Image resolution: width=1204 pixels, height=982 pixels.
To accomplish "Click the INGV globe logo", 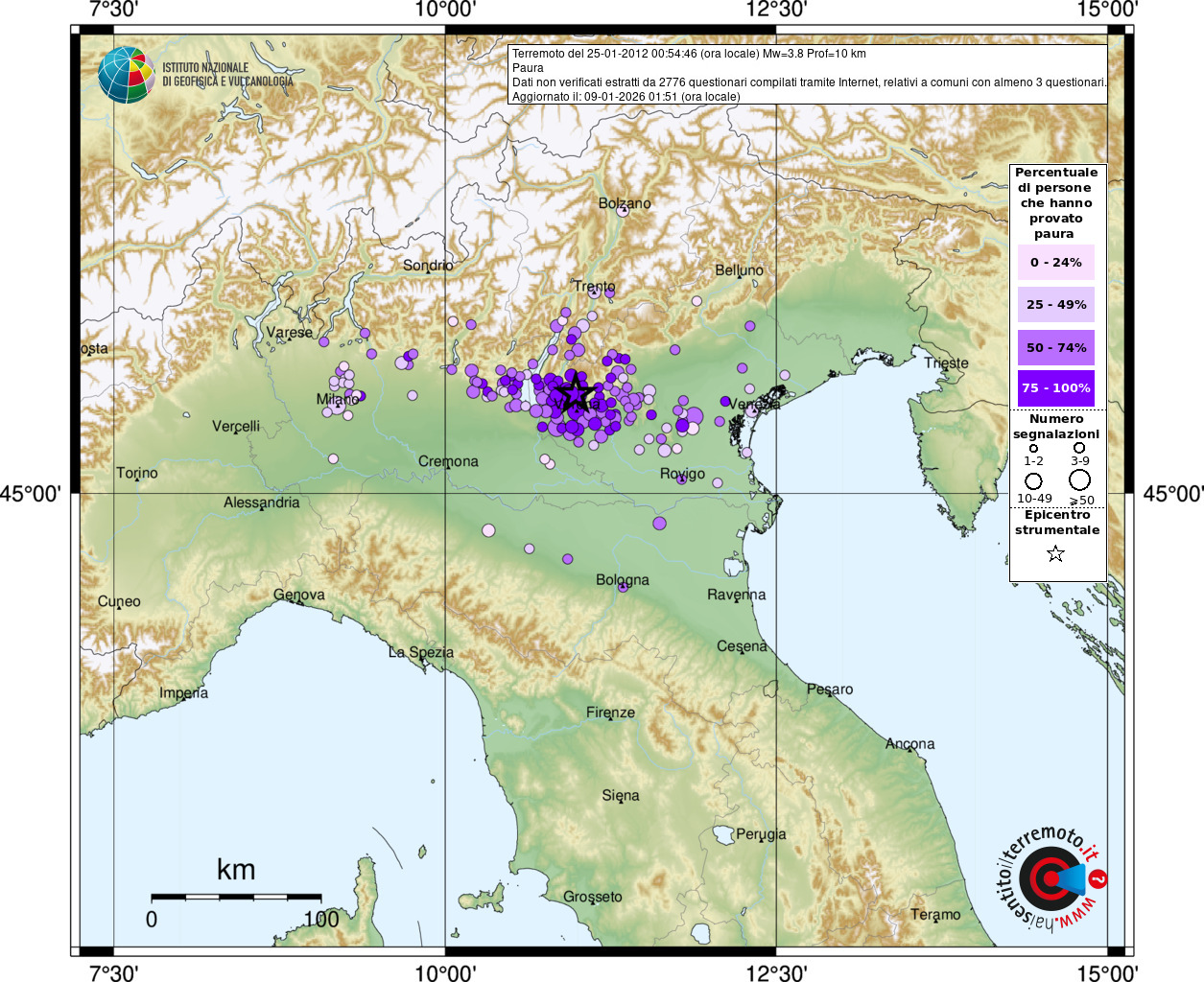I will (x=126, y=75).
